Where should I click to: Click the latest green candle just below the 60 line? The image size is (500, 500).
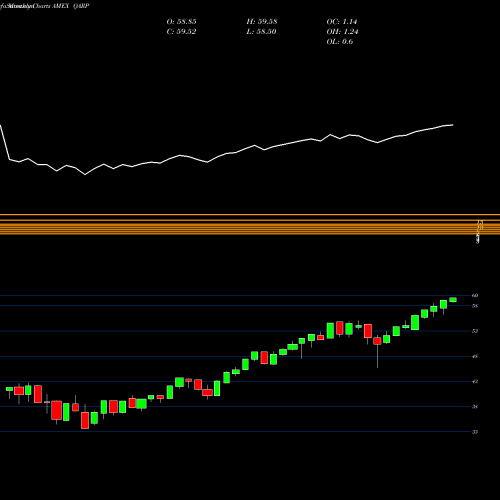point(453,300)
